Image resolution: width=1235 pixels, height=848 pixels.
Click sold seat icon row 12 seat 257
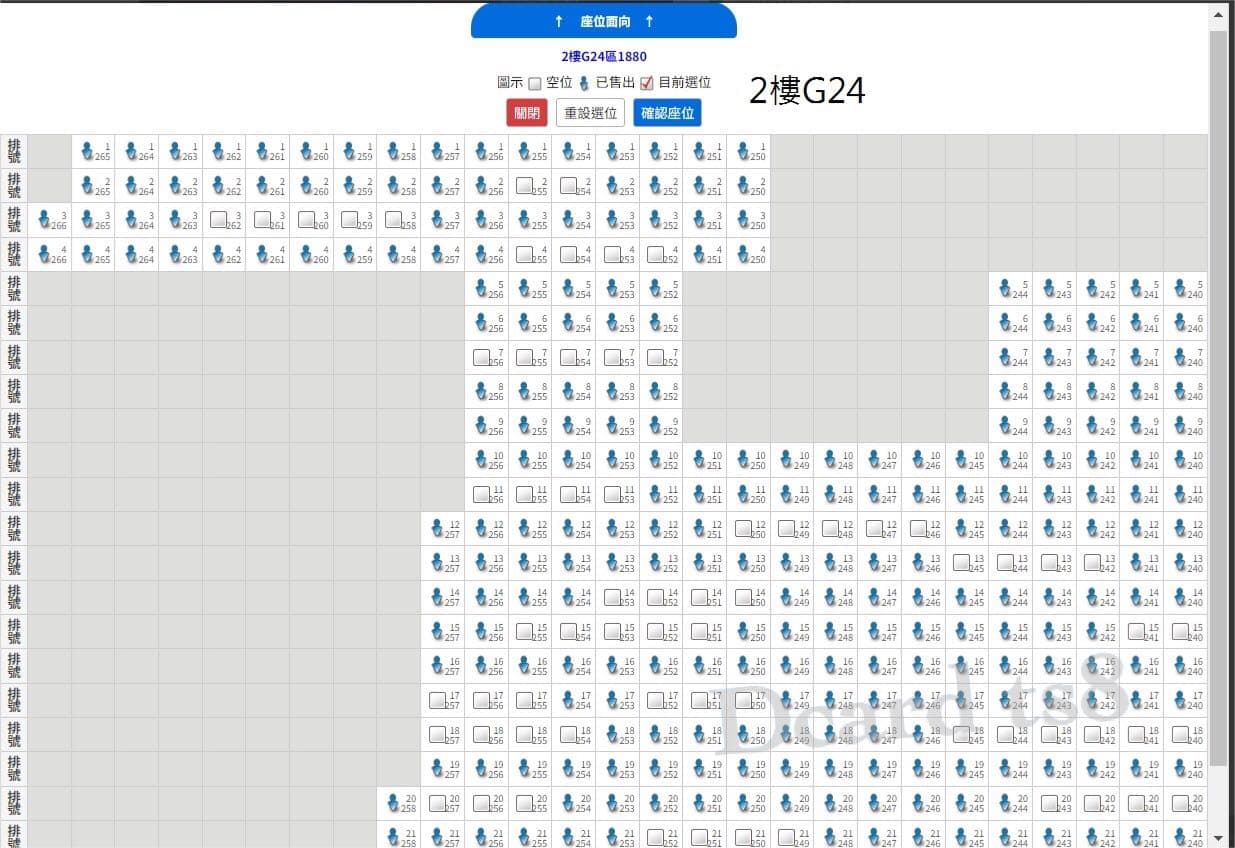pyautogui.click(x=437, y=528)
